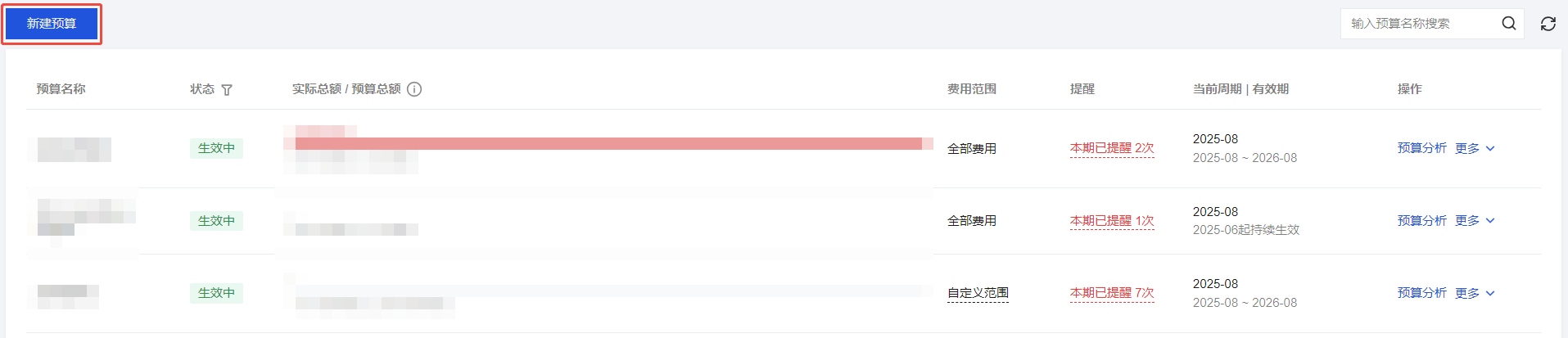Image resolution: width=1568 pixels, height=338 pixels.
Task: Expand 更多 dropdown in third row
Action: (1475, 293)
